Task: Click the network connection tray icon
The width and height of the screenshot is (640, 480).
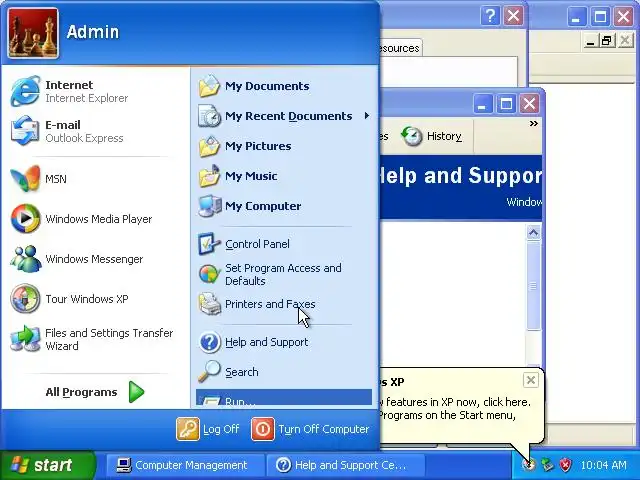Action: tap(547, 465)
